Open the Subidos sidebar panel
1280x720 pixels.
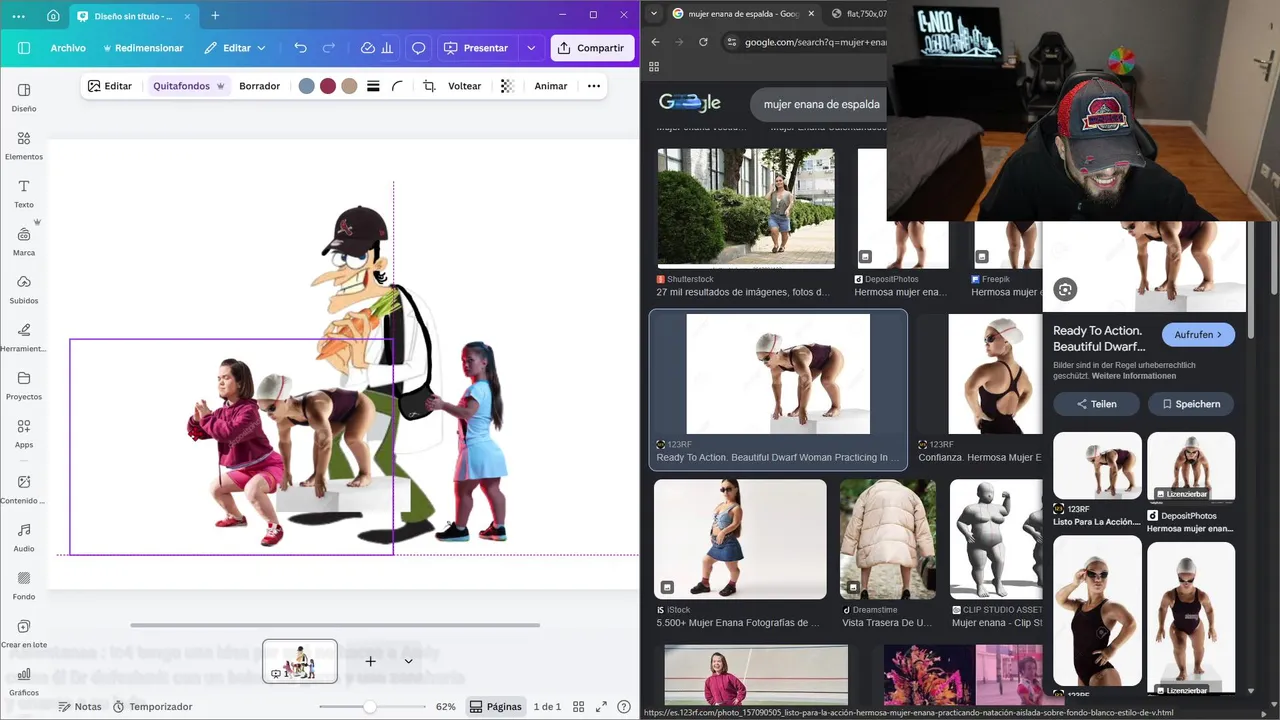tap(24, 289)
